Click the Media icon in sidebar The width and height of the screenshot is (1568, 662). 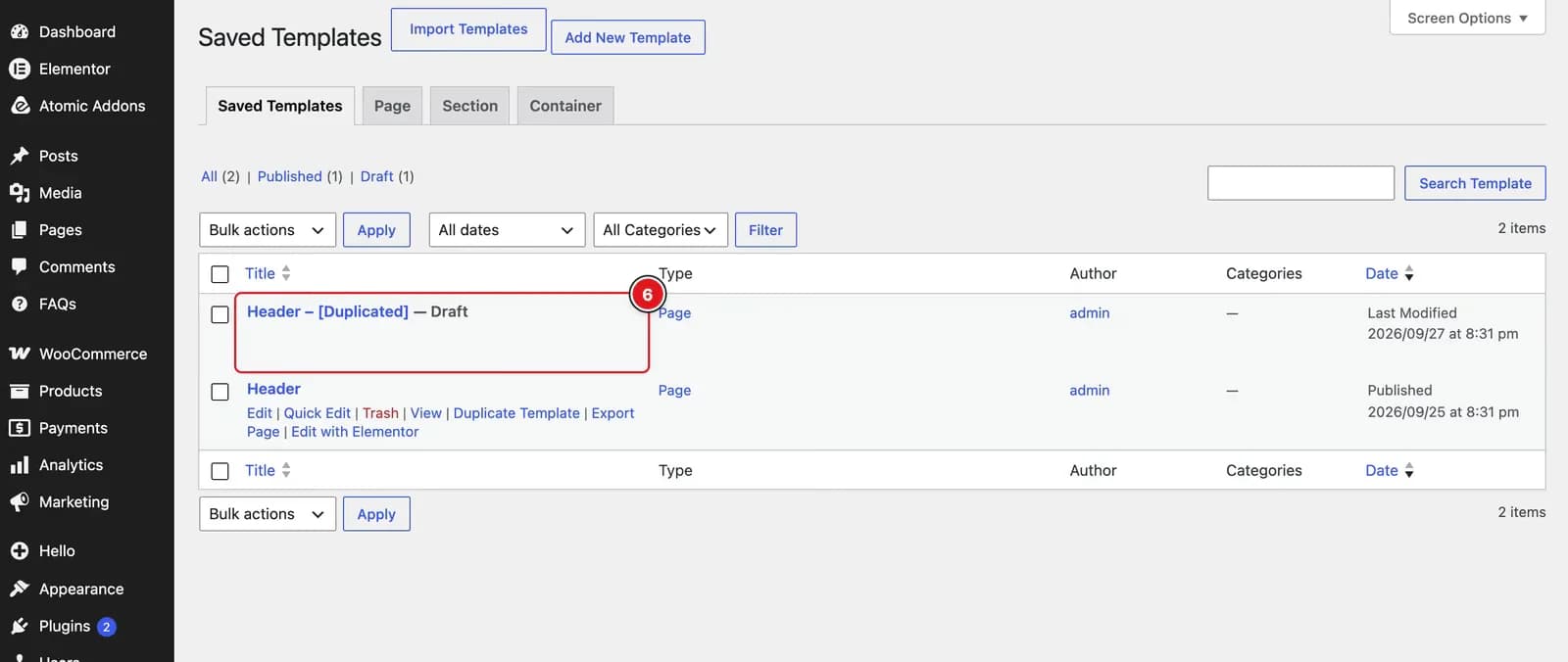point(20,193)
